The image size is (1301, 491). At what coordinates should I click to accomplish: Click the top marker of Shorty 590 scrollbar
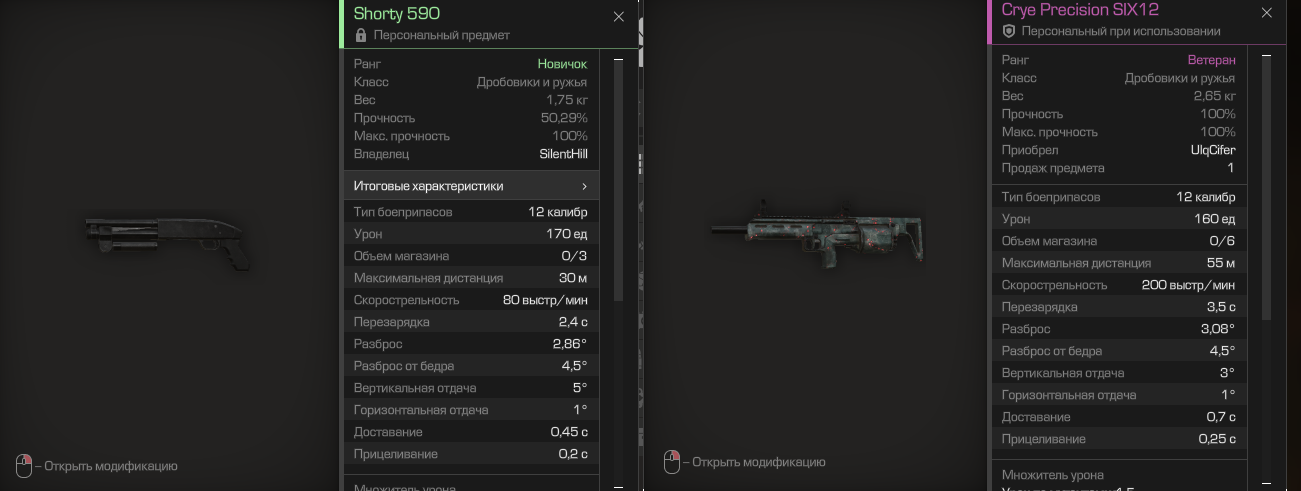[618, 58]
